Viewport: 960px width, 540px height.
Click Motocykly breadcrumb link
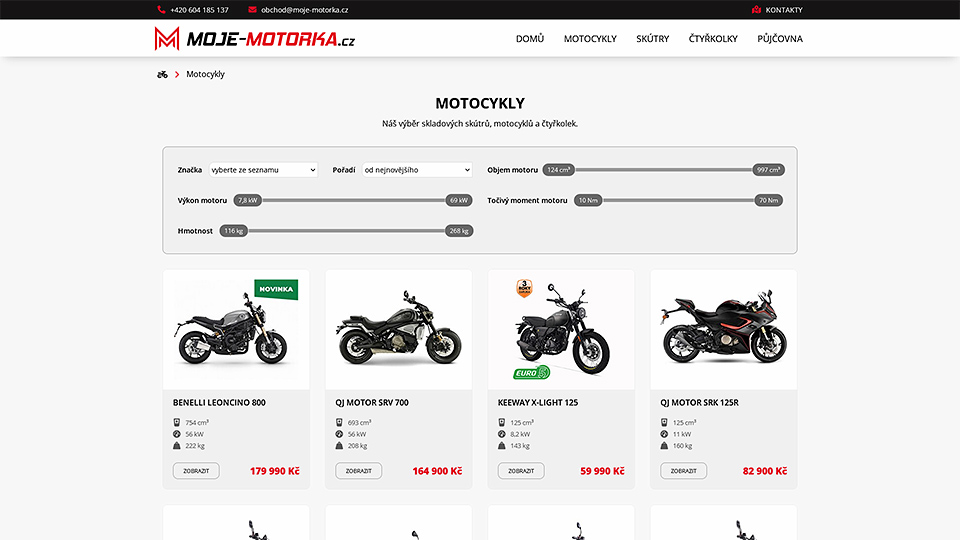(205, 74)
